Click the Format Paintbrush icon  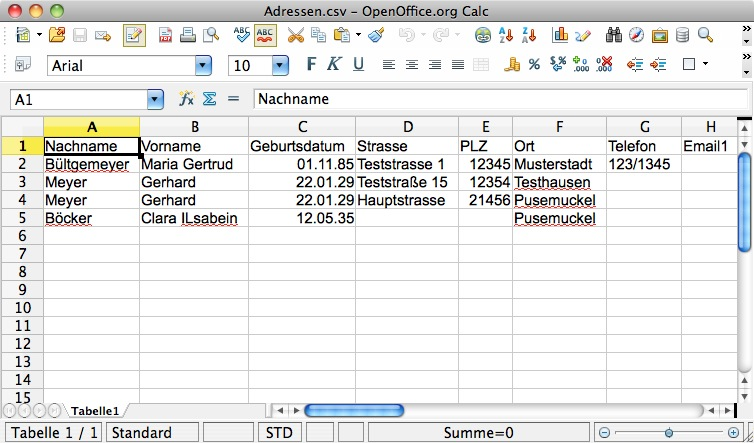(x=376, y=35)
